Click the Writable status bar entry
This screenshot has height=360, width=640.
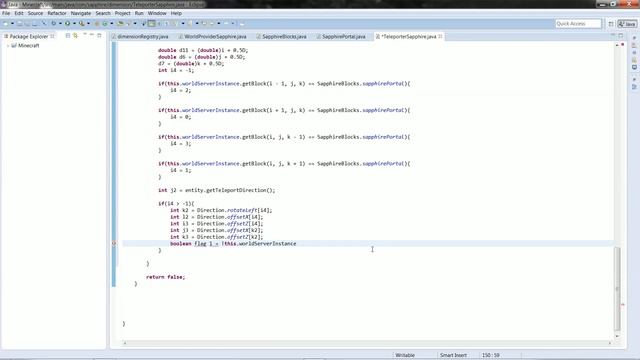point(405,355)
